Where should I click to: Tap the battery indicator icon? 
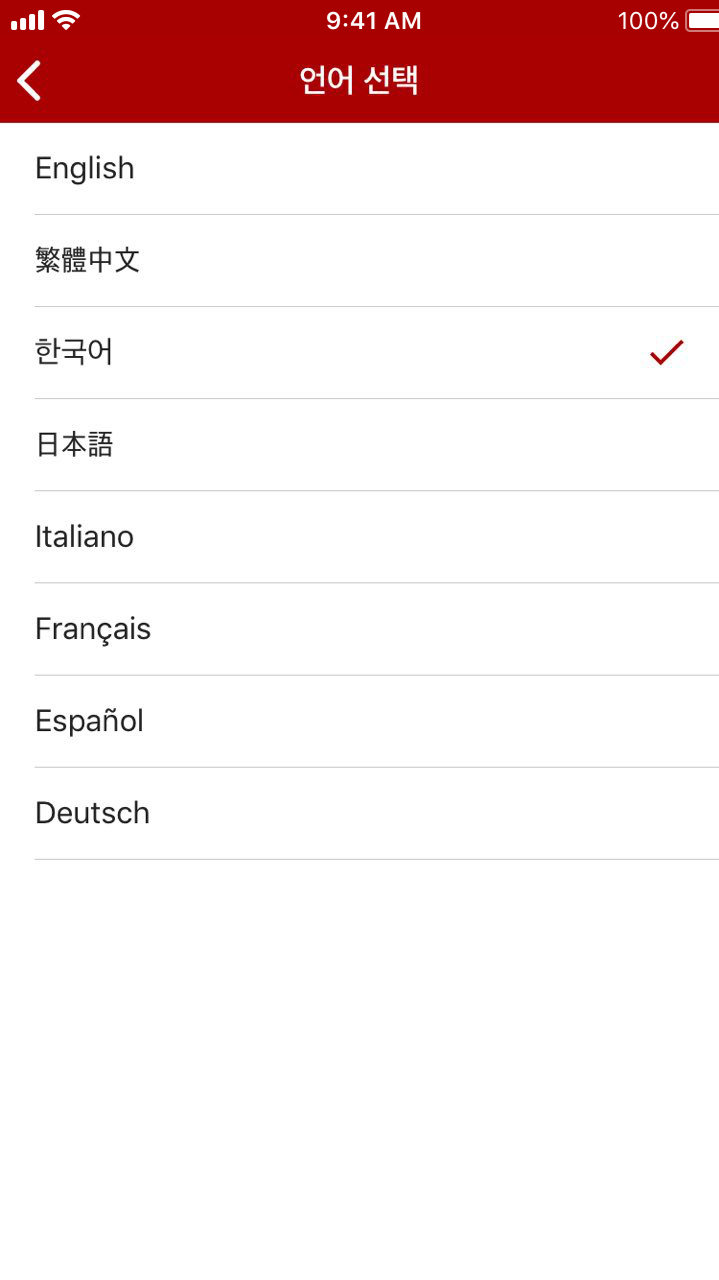tap(702, 20)
